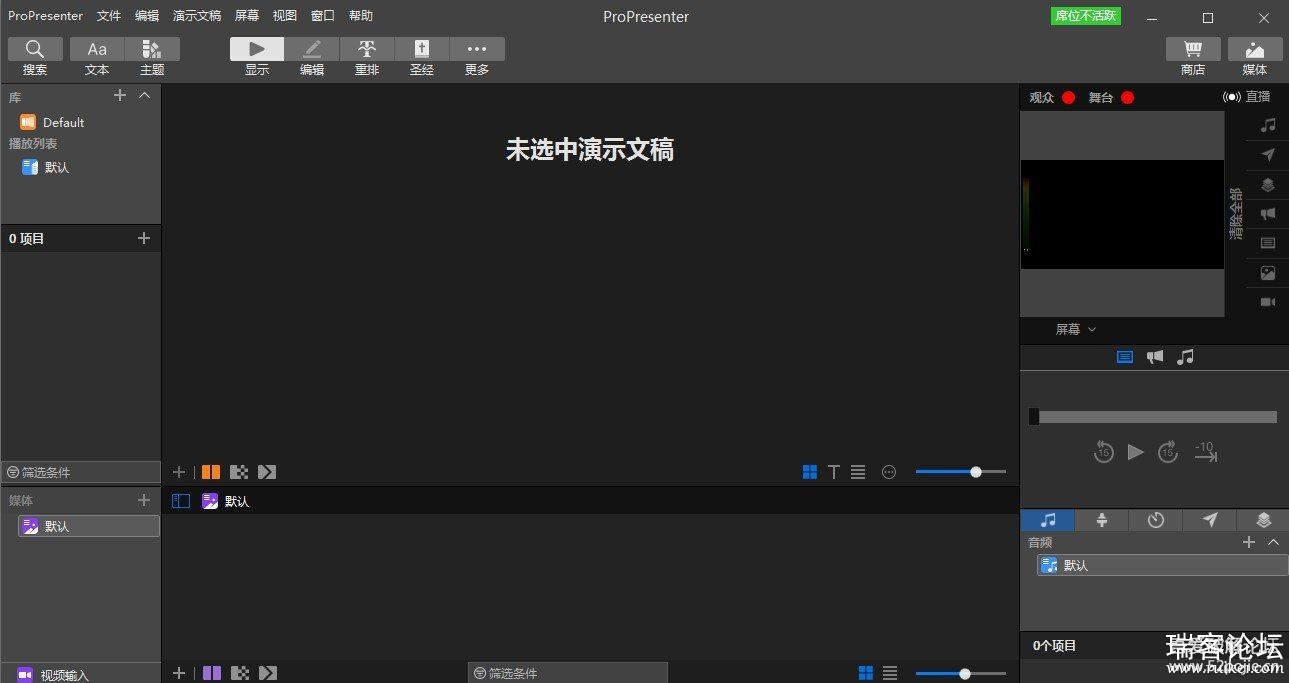1289x683 pixels.
Task: Clear audio layer with music note icon
Action: coord(1268,125)
